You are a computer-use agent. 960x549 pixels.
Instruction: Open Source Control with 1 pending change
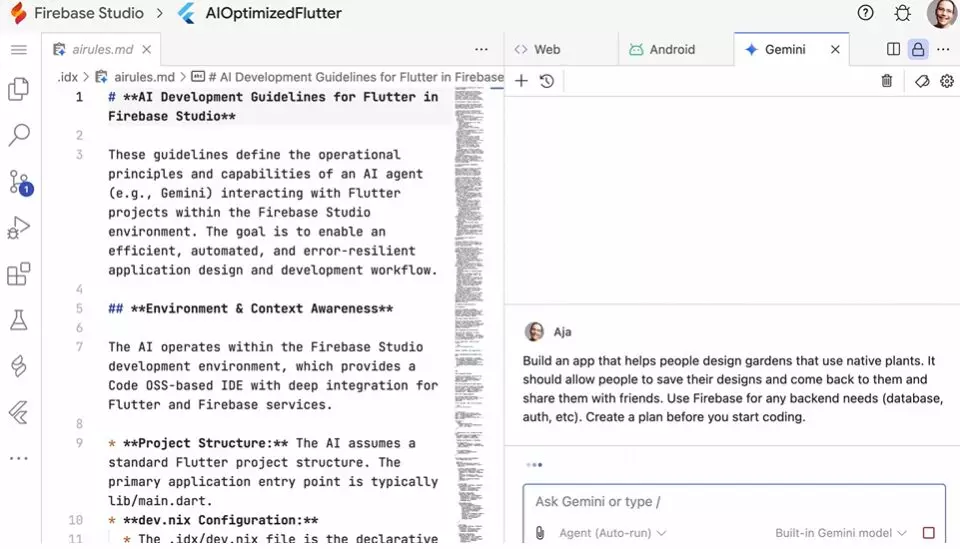pyautogui.click(x=20, y=183)
